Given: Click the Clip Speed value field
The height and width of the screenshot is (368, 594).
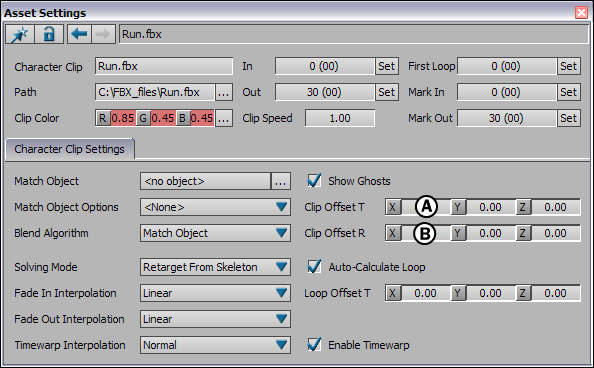Looking at the screenshot, I should point(340,118).
